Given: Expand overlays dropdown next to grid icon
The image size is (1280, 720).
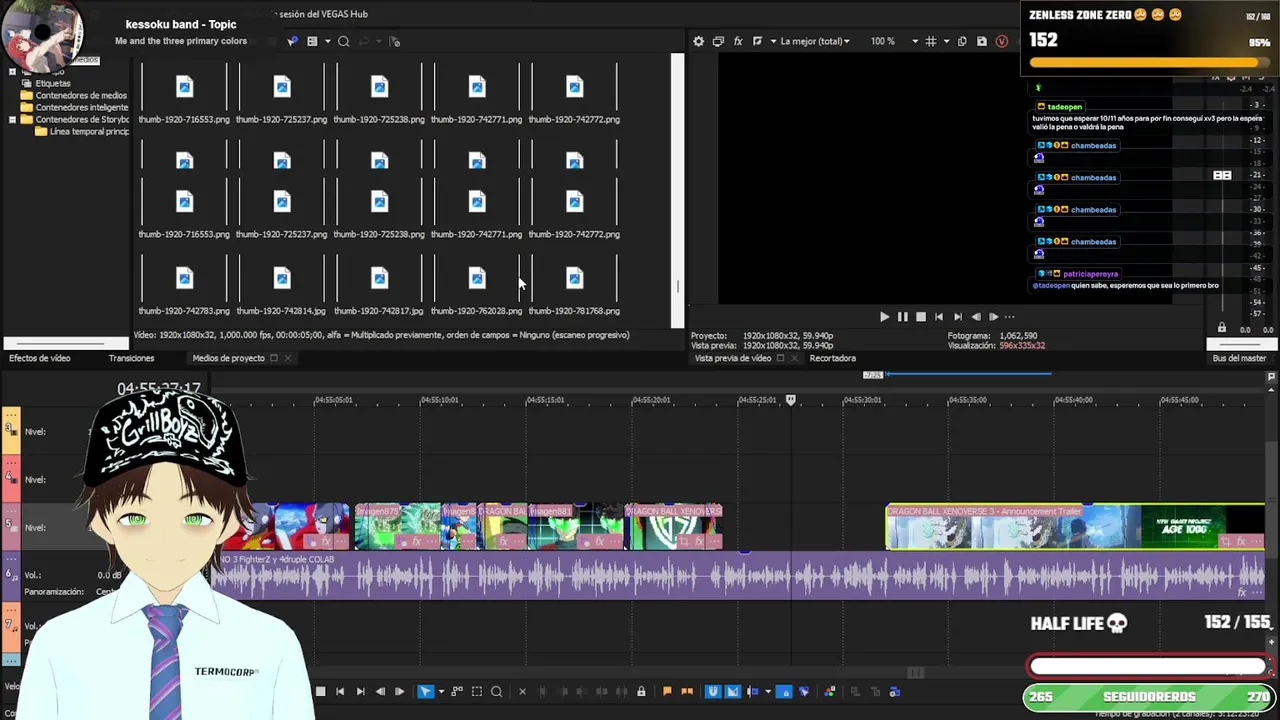Looking at the screenshot, I should [946, 41].
